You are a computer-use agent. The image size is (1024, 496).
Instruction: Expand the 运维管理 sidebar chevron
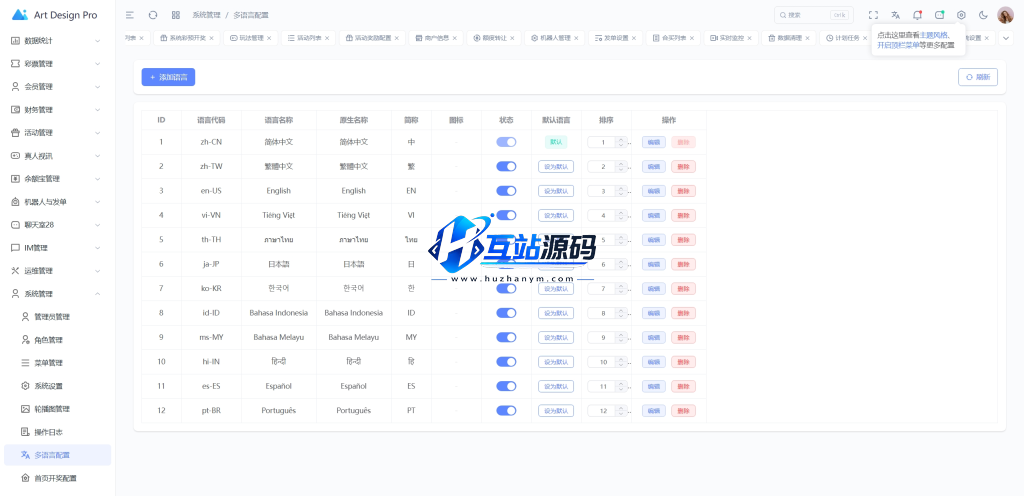click(97, 271)
